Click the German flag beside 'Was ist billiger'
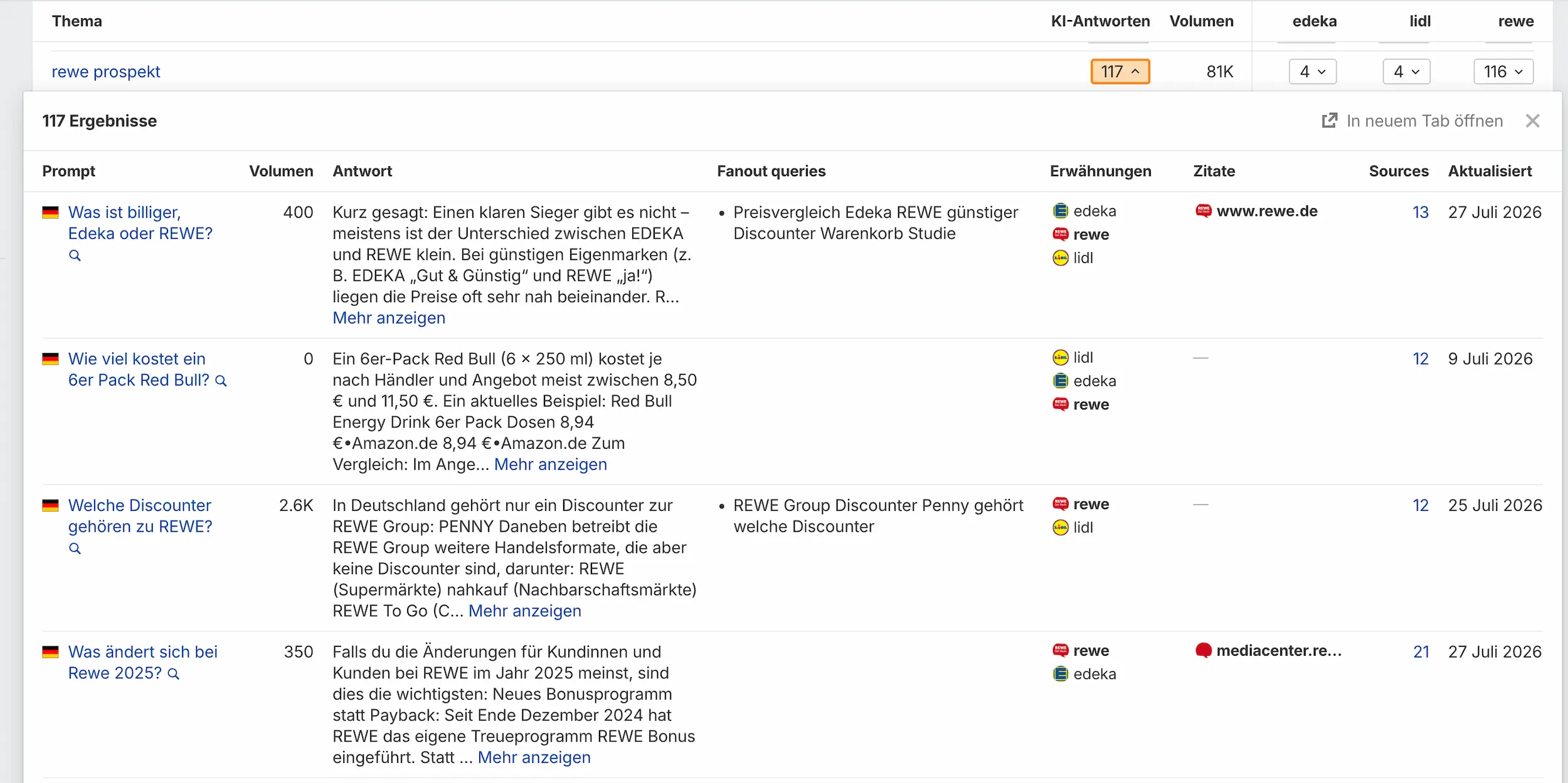 [x=50, y=213]
